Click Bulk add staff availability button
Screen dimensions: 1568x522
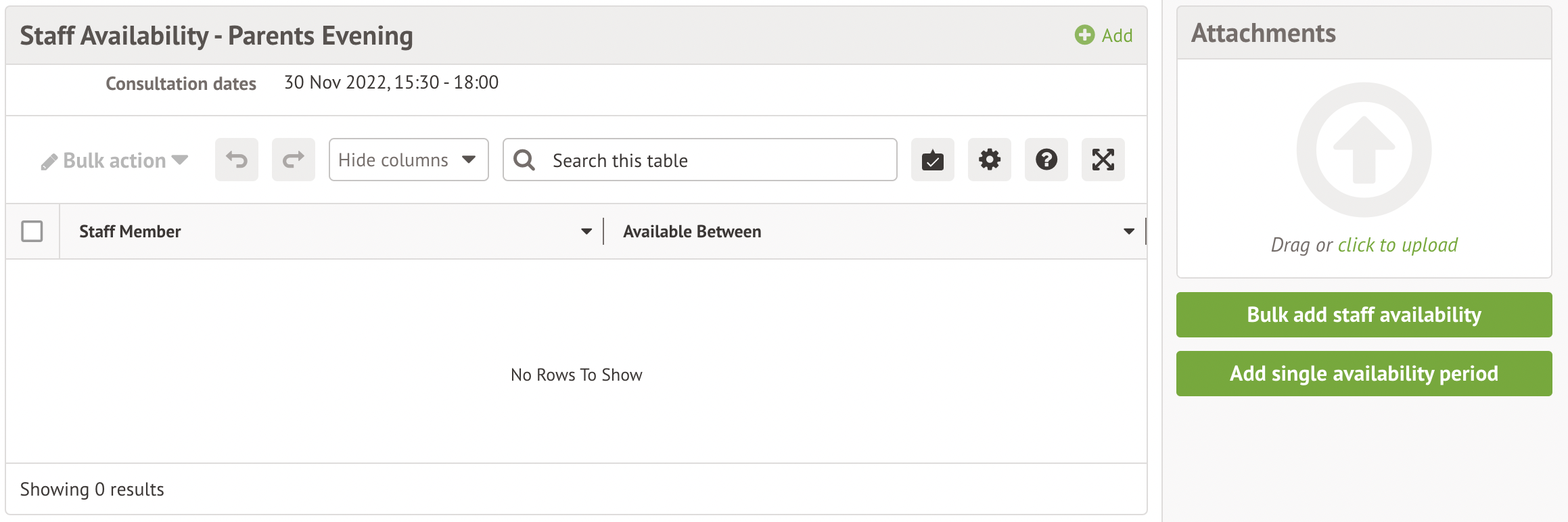point(1364,314)
